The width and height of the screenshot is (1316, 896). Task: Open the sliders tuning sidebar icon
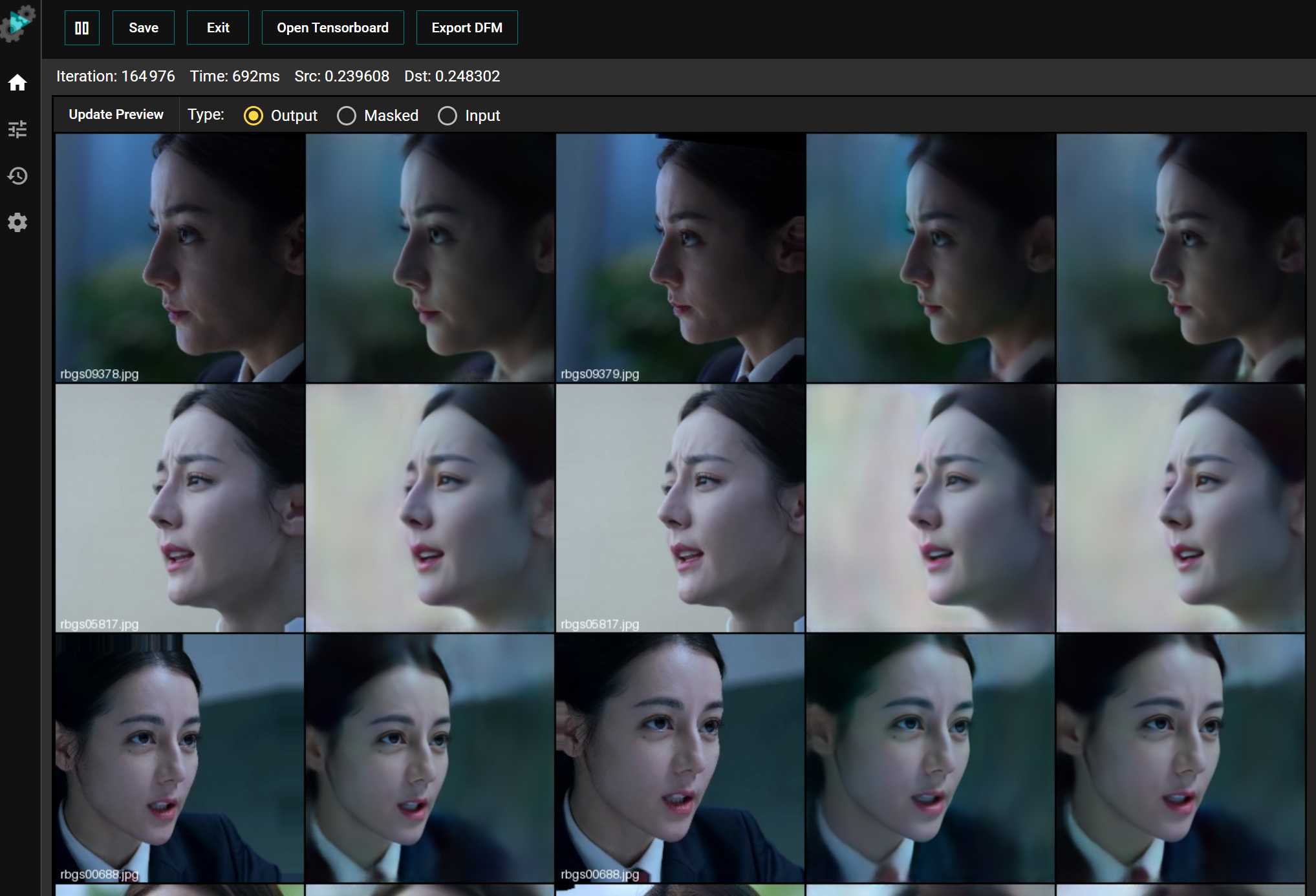pyautogui.click(x=17, y=129)
